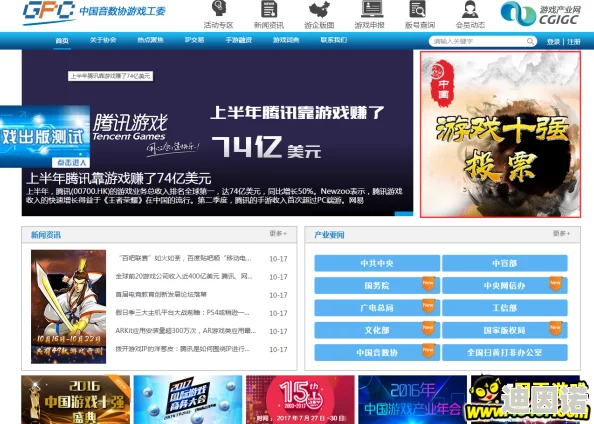Open news item about 电竞教育 forum
The width and height of the screenshot is (594, 424).
point(161,294)
